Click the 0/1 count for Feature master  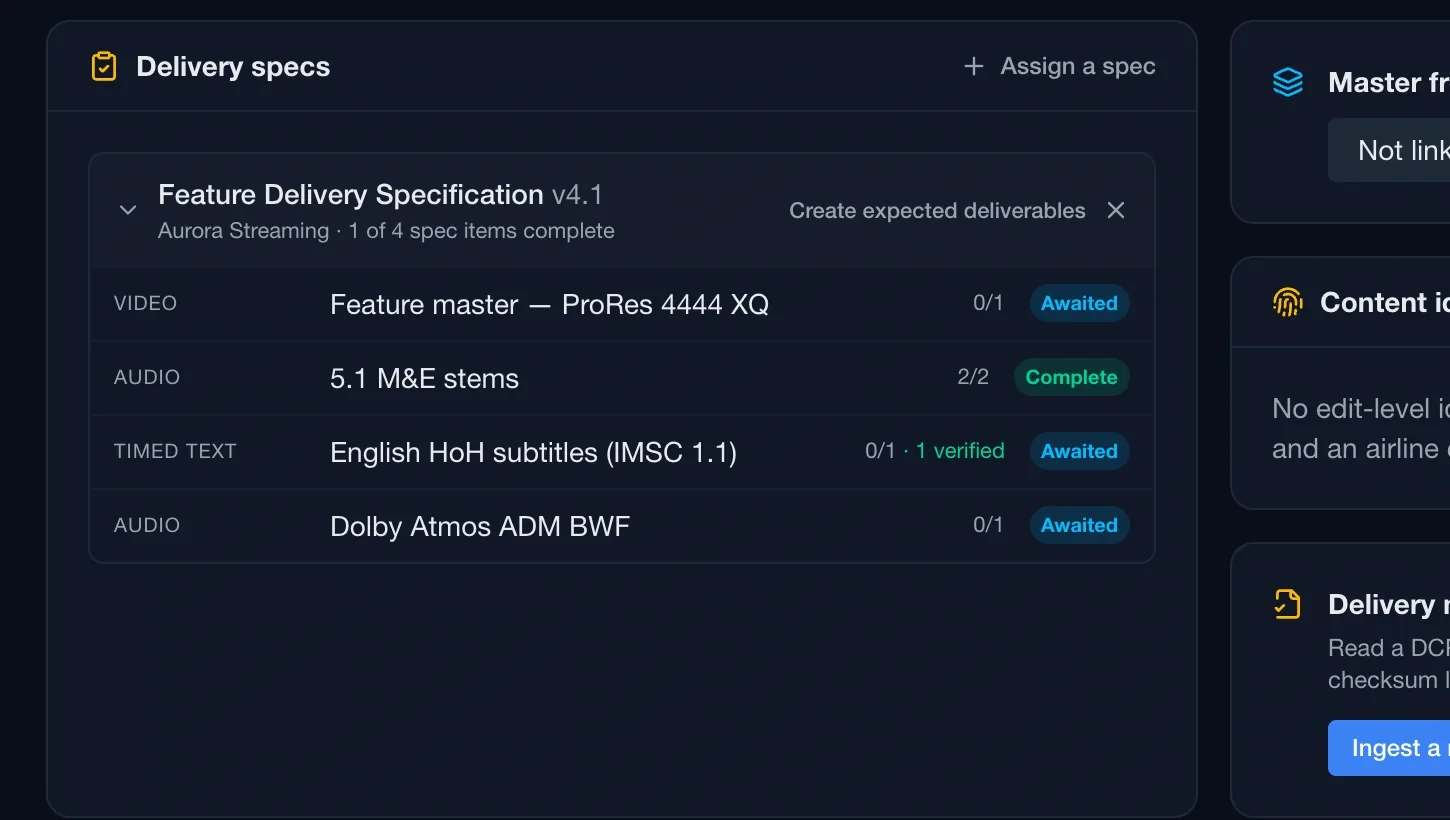988,303
